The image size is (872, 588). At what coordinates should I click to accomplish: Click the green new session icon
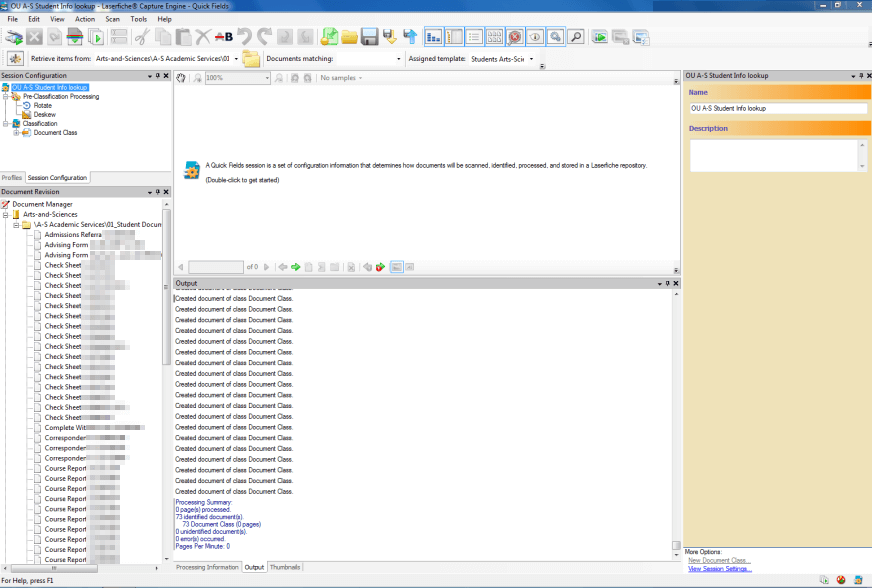[329, 37]
